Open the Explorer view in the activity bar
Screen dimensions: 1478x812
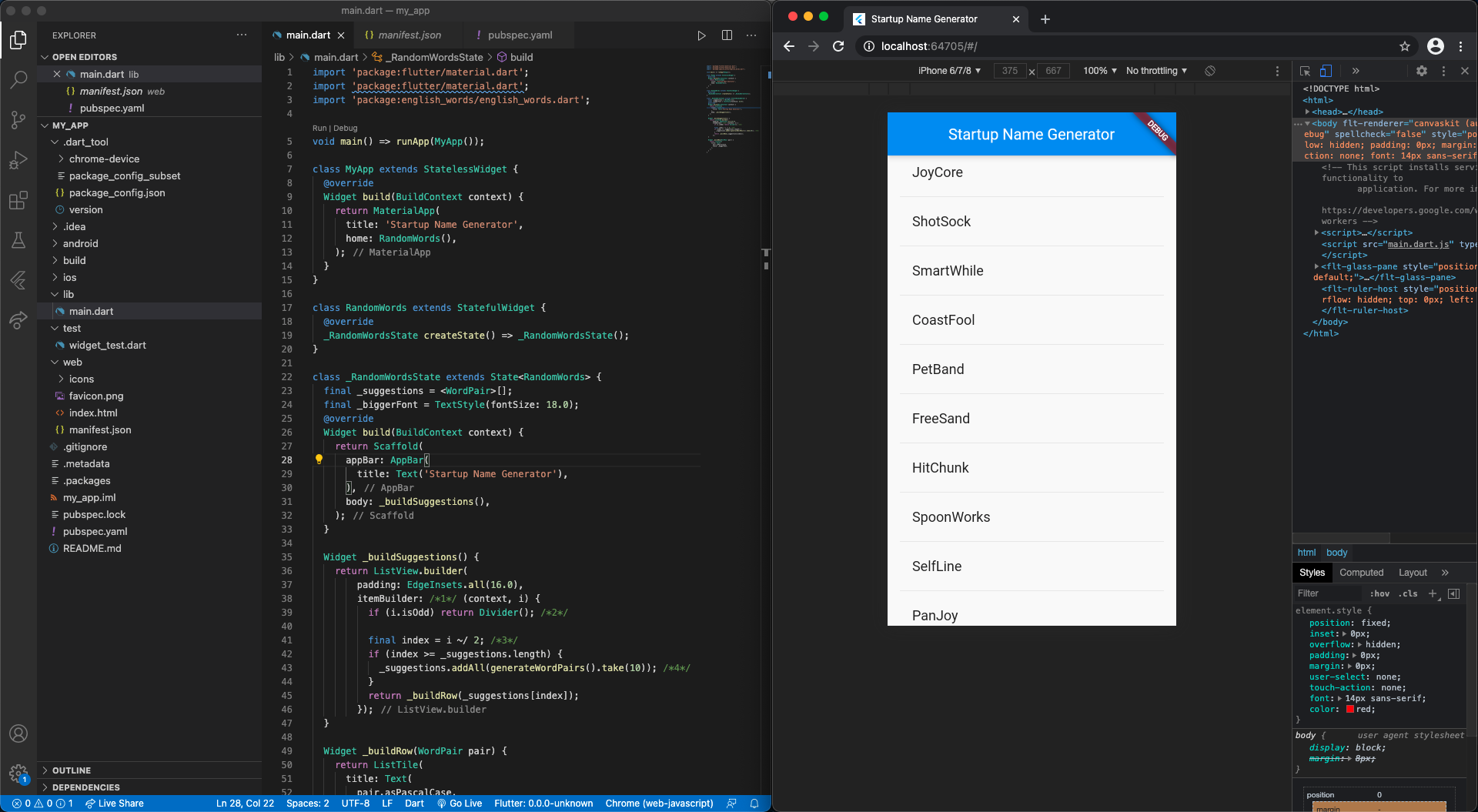[x=18, y=38]
